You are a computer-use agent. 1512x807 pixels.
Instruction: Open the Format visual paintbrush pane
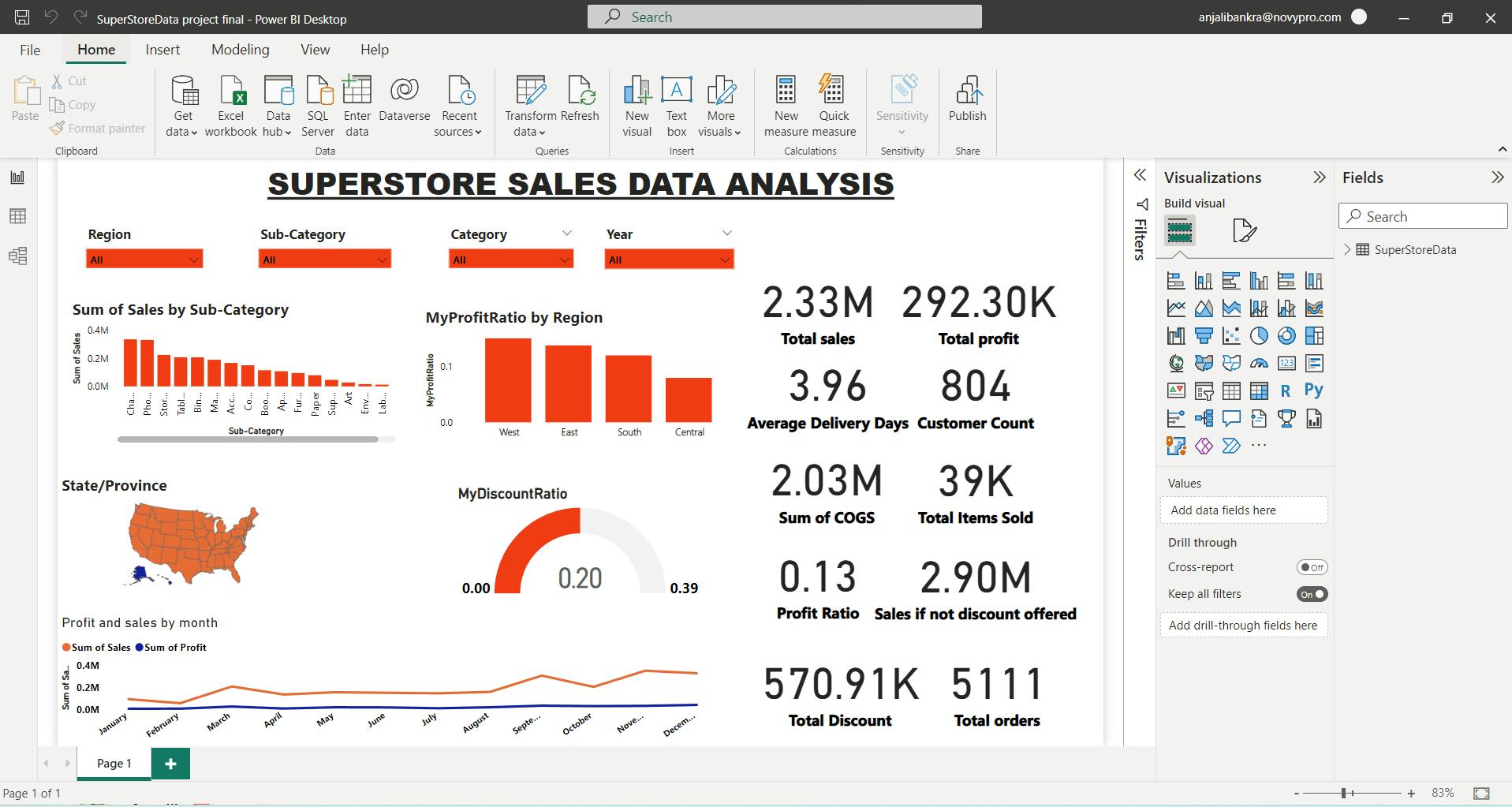point(1245,230)
